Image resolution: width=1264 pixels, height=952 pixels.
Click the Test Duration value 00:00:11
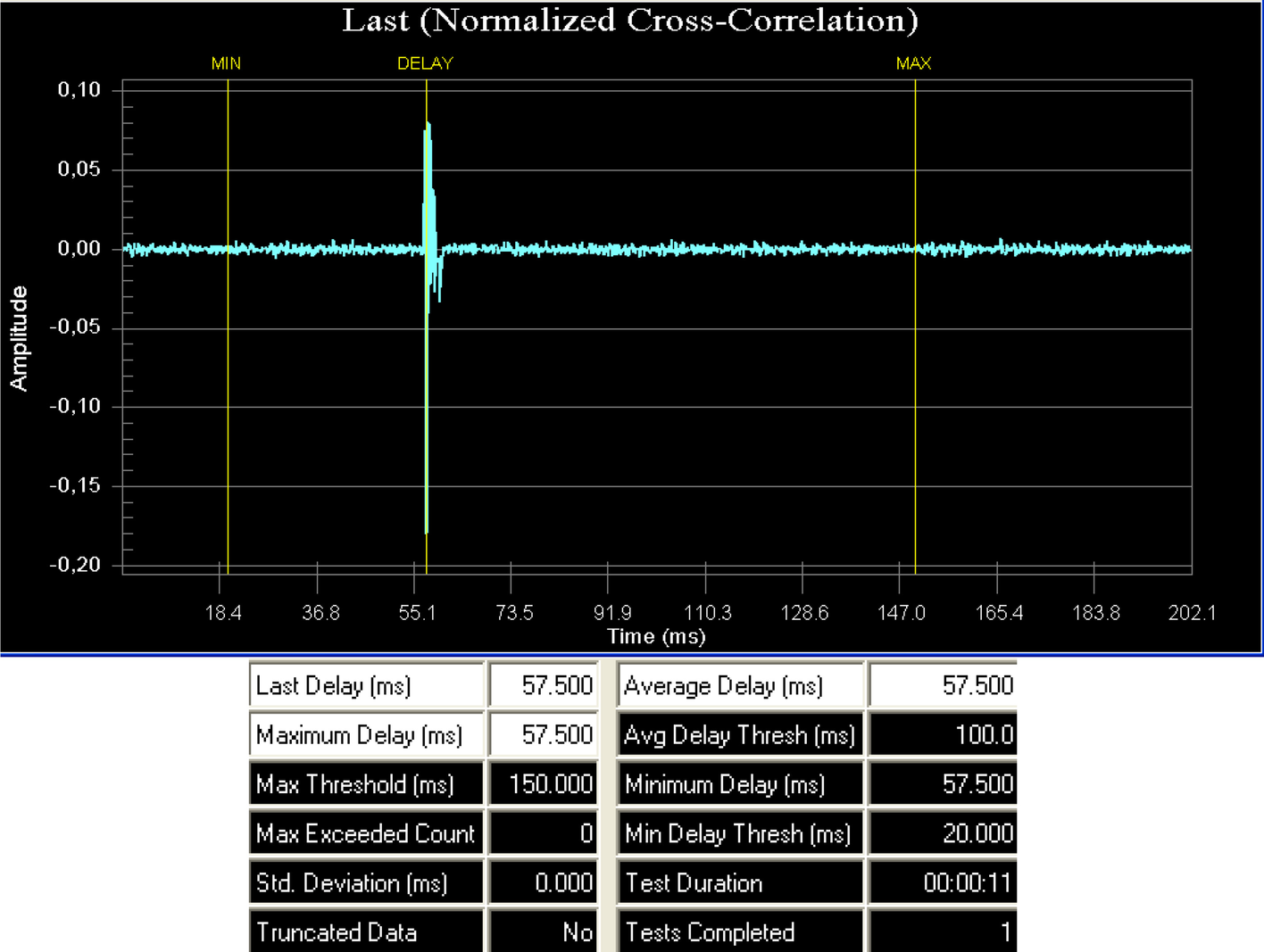(x=943, y=883)
